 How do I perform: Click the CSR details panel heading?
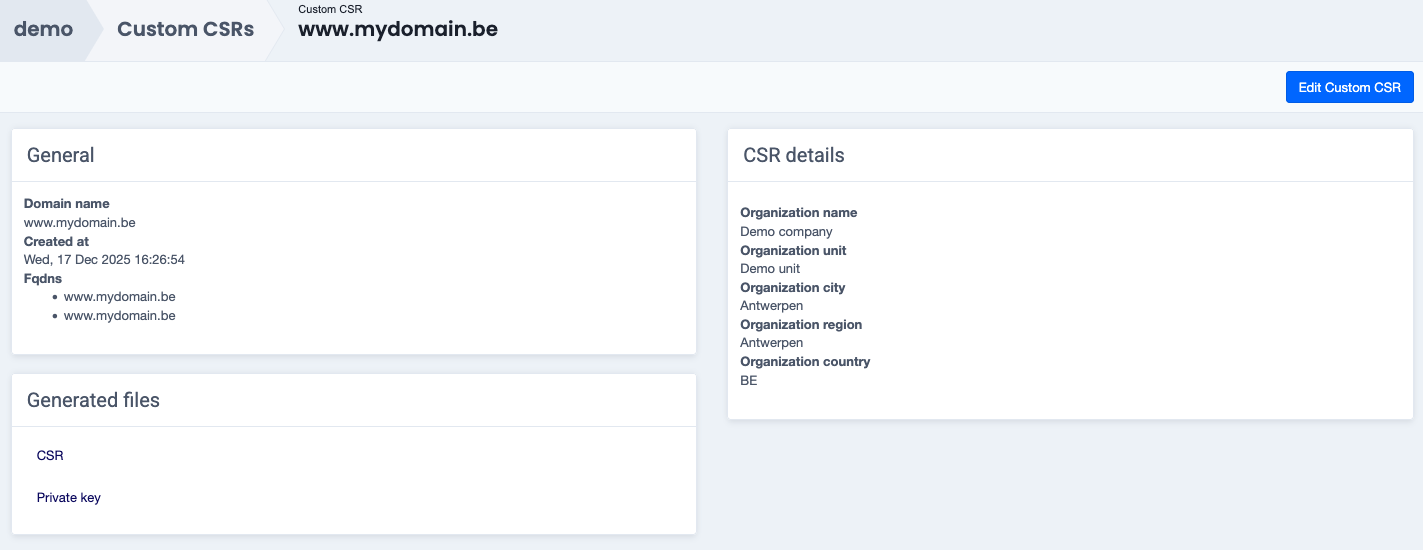[794, 156]
